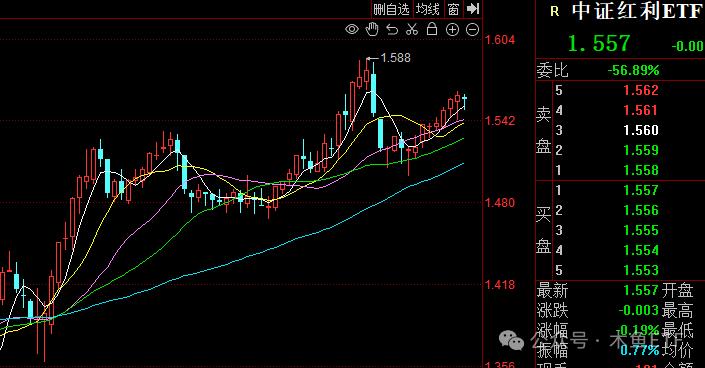Click the 卖盘 sell side label
The width and height of the screenshot is (705, 368).
(544, 130)
